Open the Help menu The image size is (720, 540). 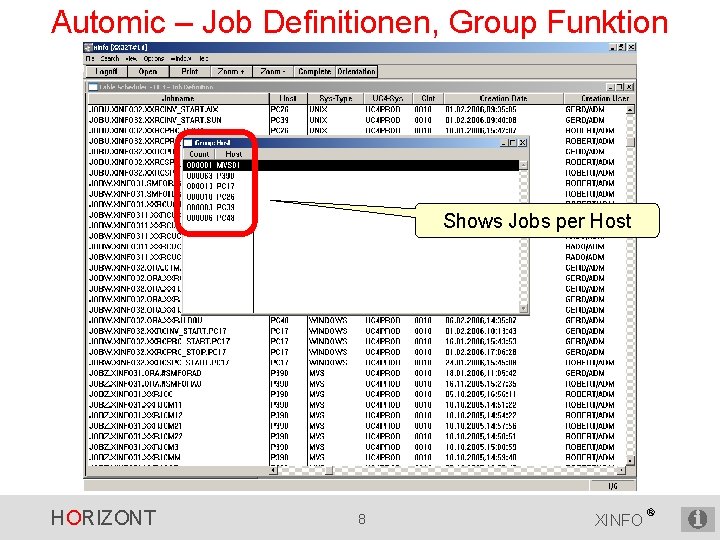(x=203, y=59)
